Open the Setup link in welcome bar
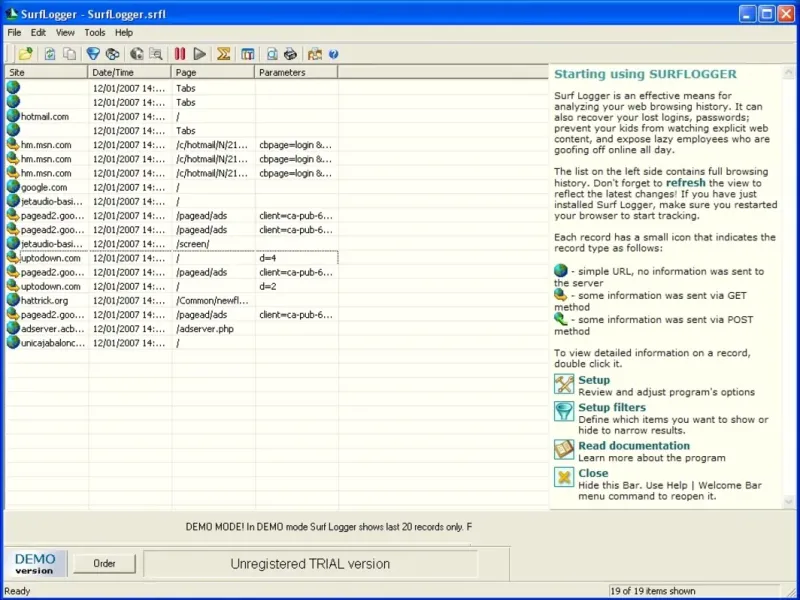Viewport: 800px width, 600px height. [594, 380]
